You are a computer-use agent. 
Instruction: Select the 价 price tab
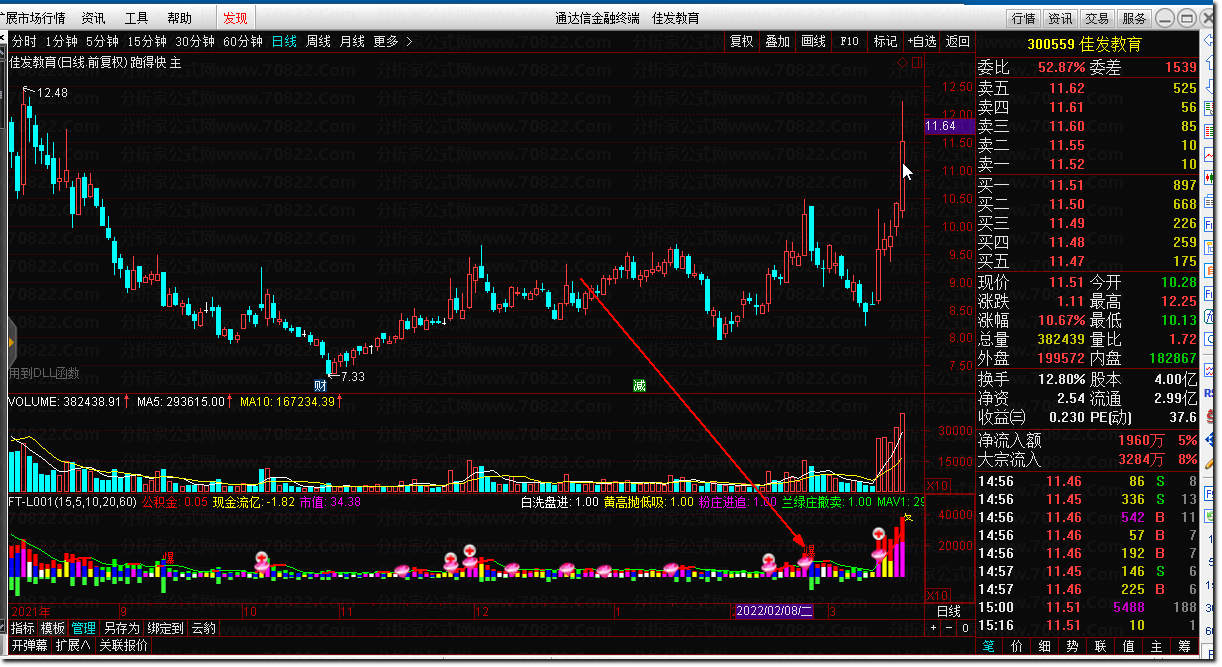coord(1017,646)
